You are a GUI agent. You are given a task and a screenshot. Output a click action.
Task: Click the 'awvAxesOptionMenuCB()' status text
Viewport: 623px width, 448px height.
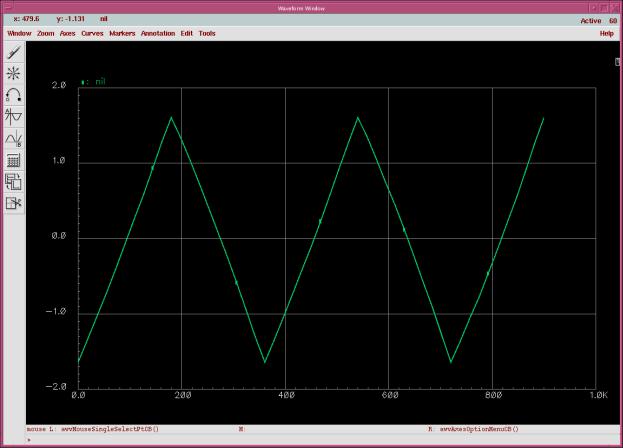[x=479, y=429]
